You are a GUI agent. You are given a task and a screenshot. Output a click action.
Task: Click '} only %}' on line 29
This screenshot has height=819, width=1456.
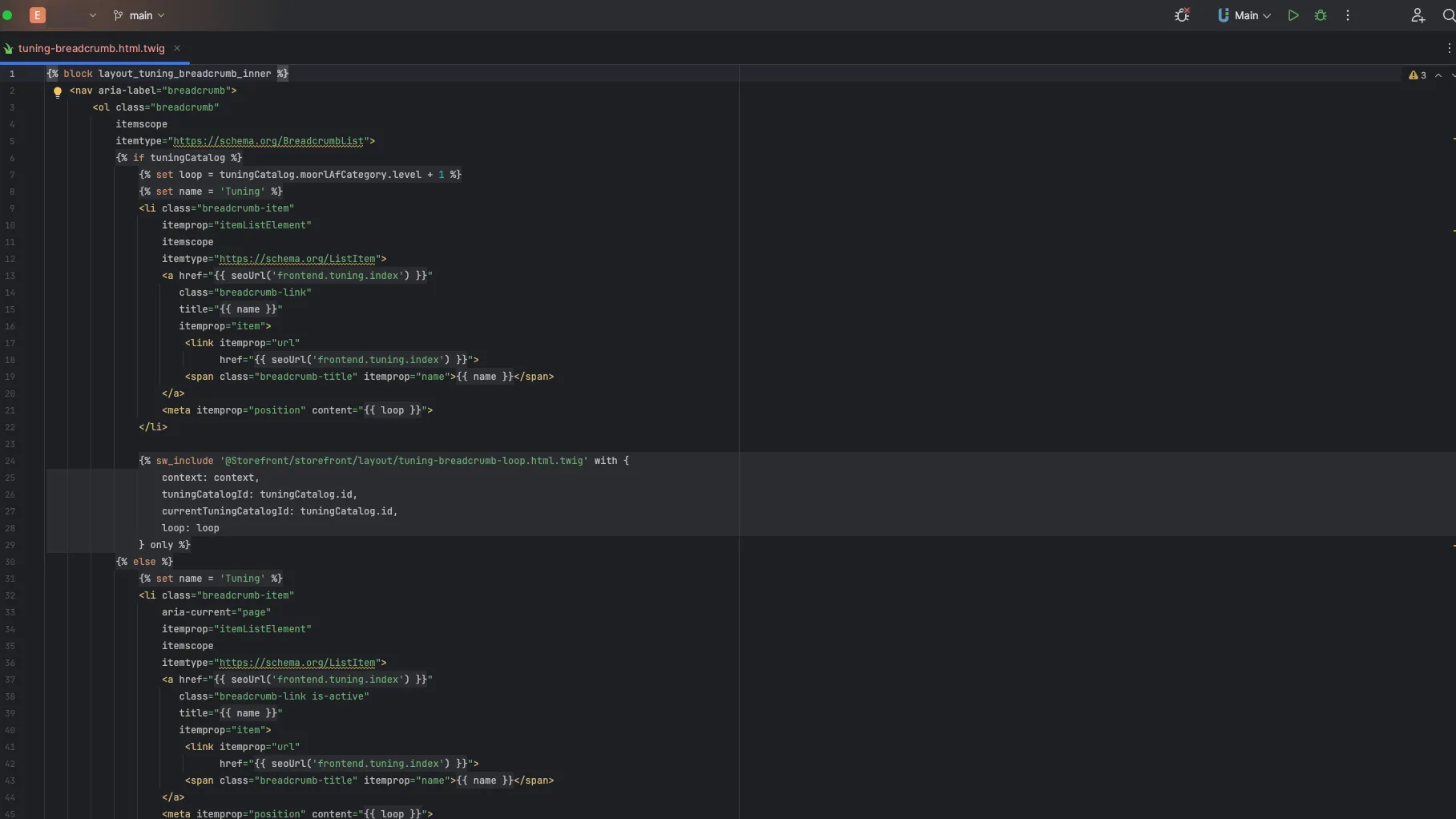click(164, 545)
